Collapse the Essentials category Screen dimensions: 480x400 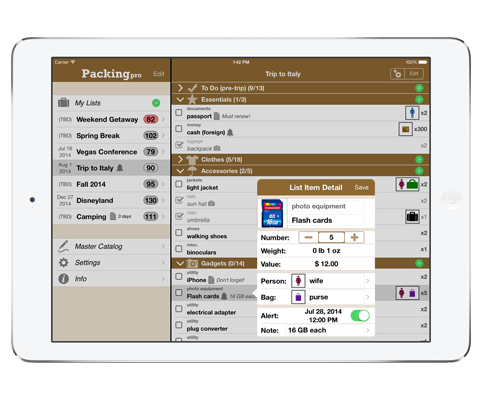coord(180,99)
